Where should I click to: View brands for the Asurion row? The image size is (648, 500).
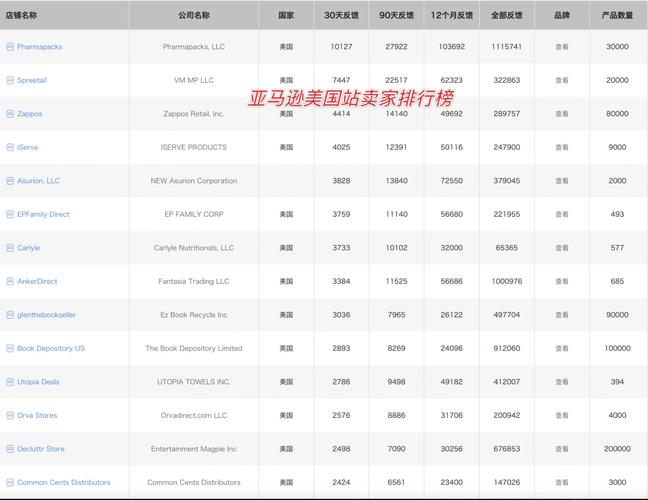(x=562, y=181)
